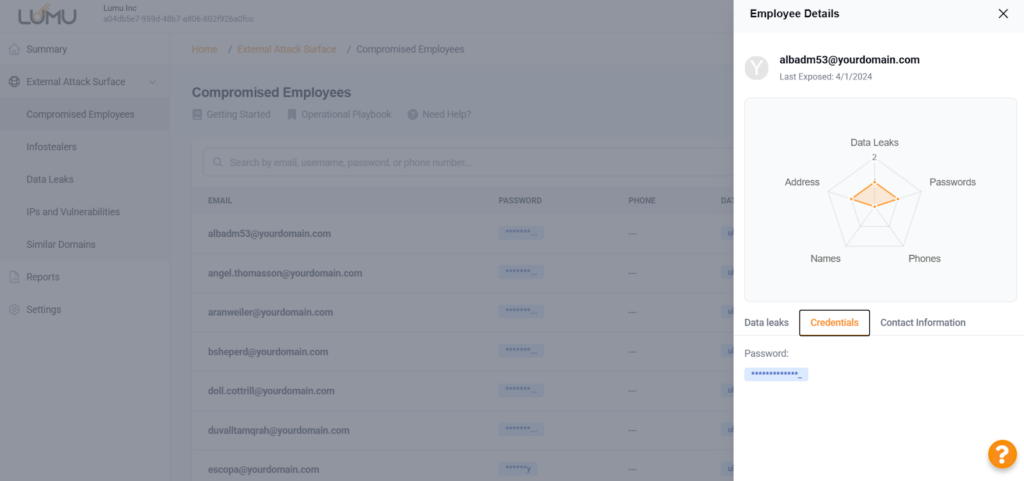Viewport: 1024px width, 481px height.
Task: Click the Home breadcrumb link
Action: [204, 49]
